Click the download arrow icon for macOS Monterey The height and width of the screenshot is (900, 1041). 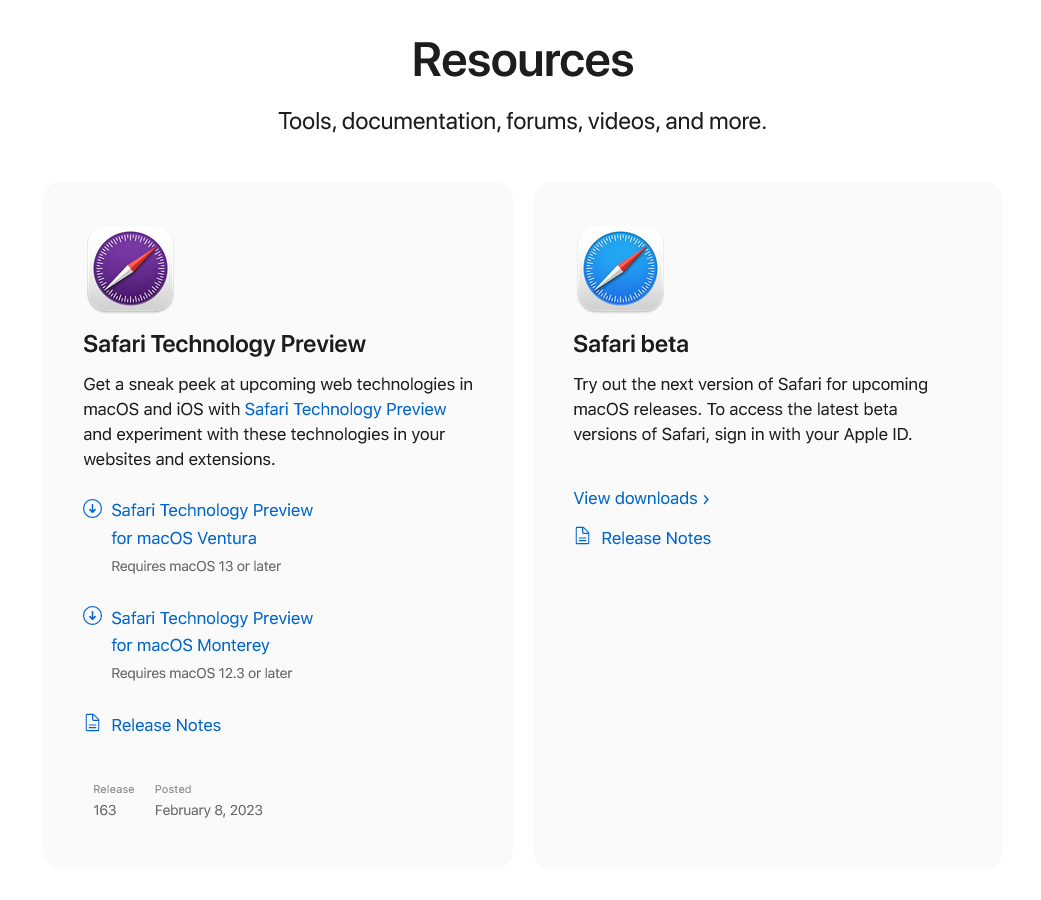(92, 616)
